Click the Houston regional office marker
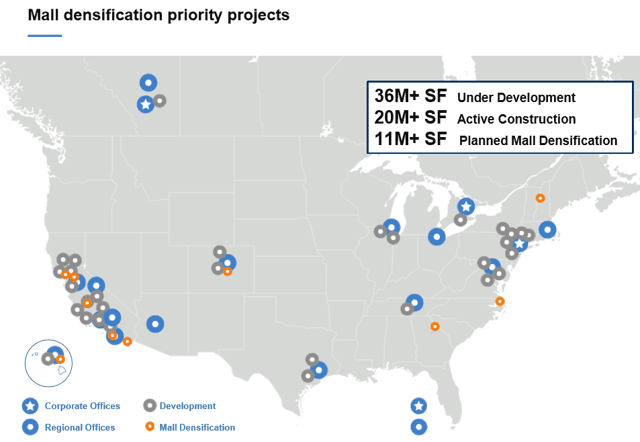Screen dimensions: 640x442 319,370
